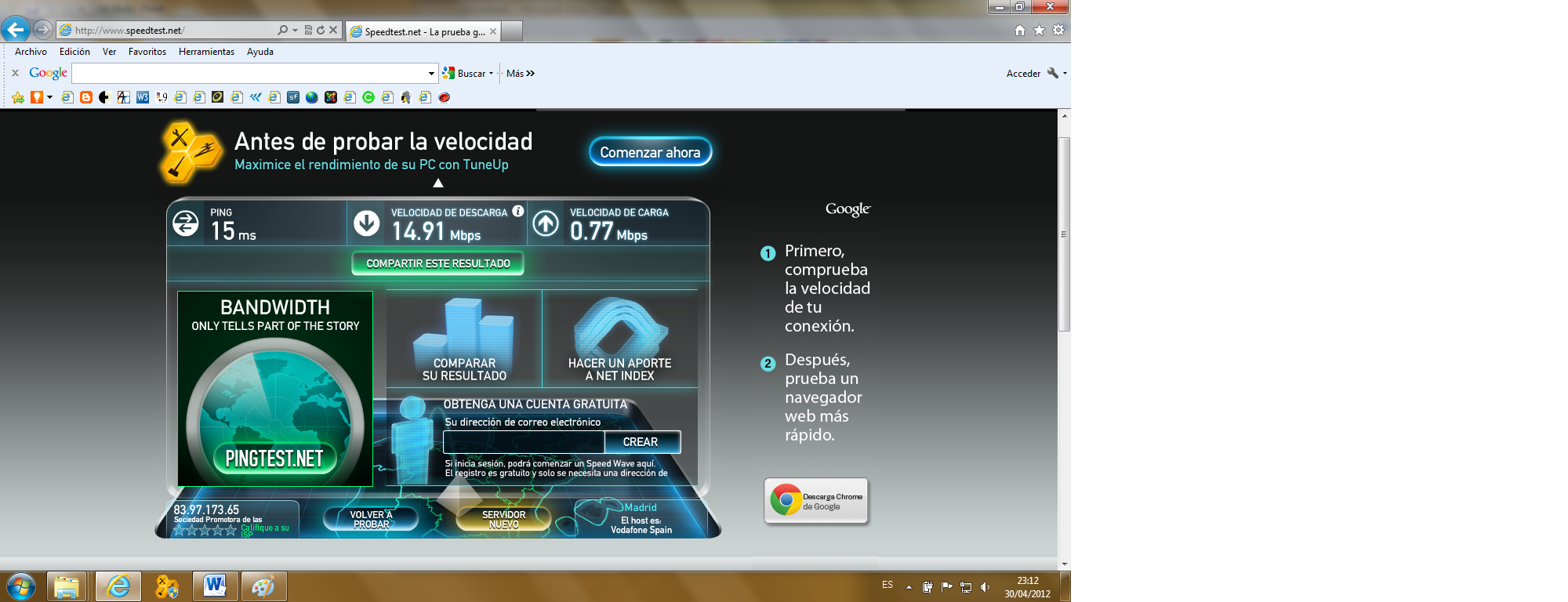This screenshot has height=602, width=1568.
Task: Open dropdown arrow beside the wrench icon
Action: (1065, 73)
